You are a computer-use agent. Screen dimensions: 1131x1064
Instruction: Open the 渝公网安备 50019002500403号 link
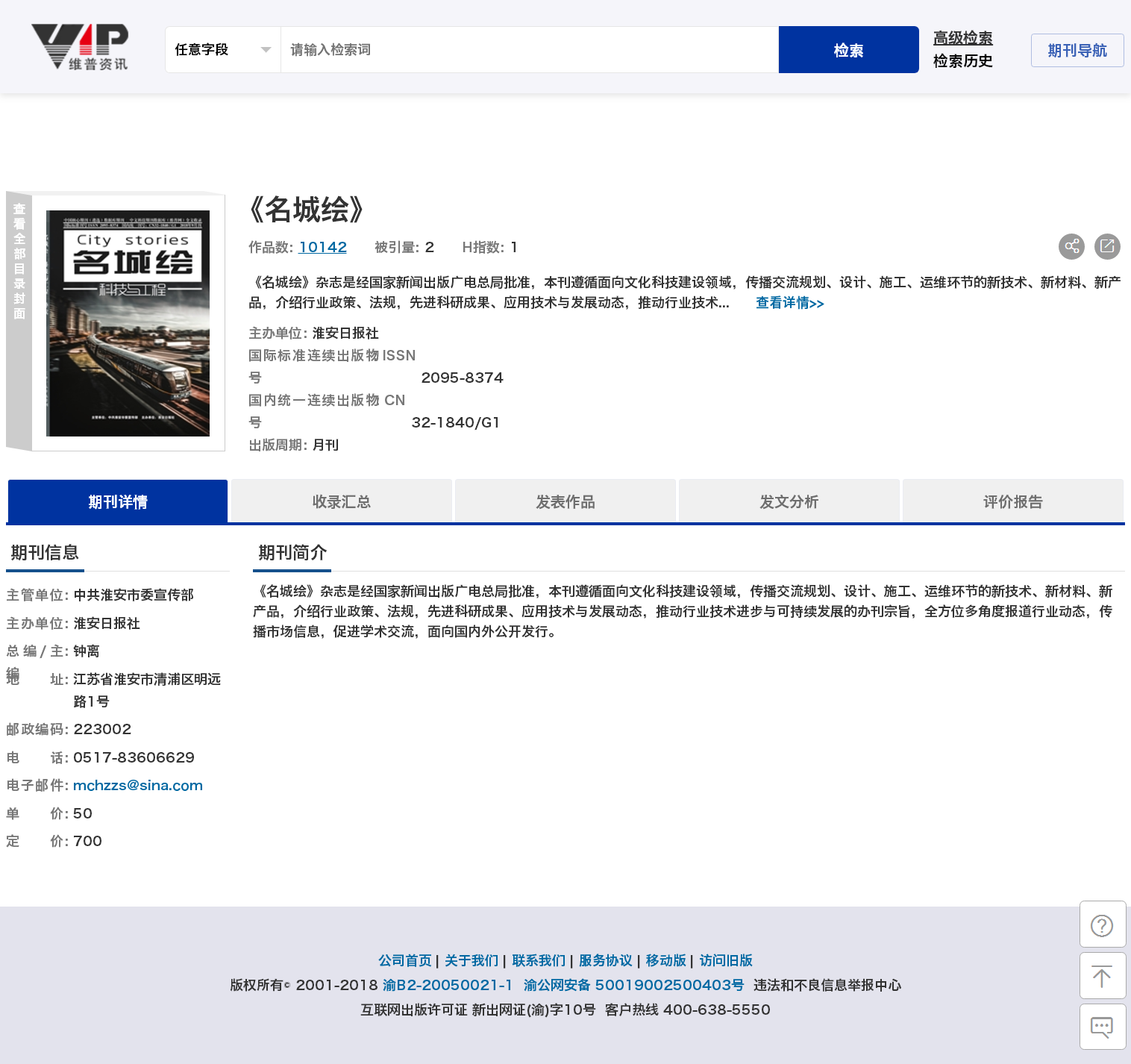633,985
